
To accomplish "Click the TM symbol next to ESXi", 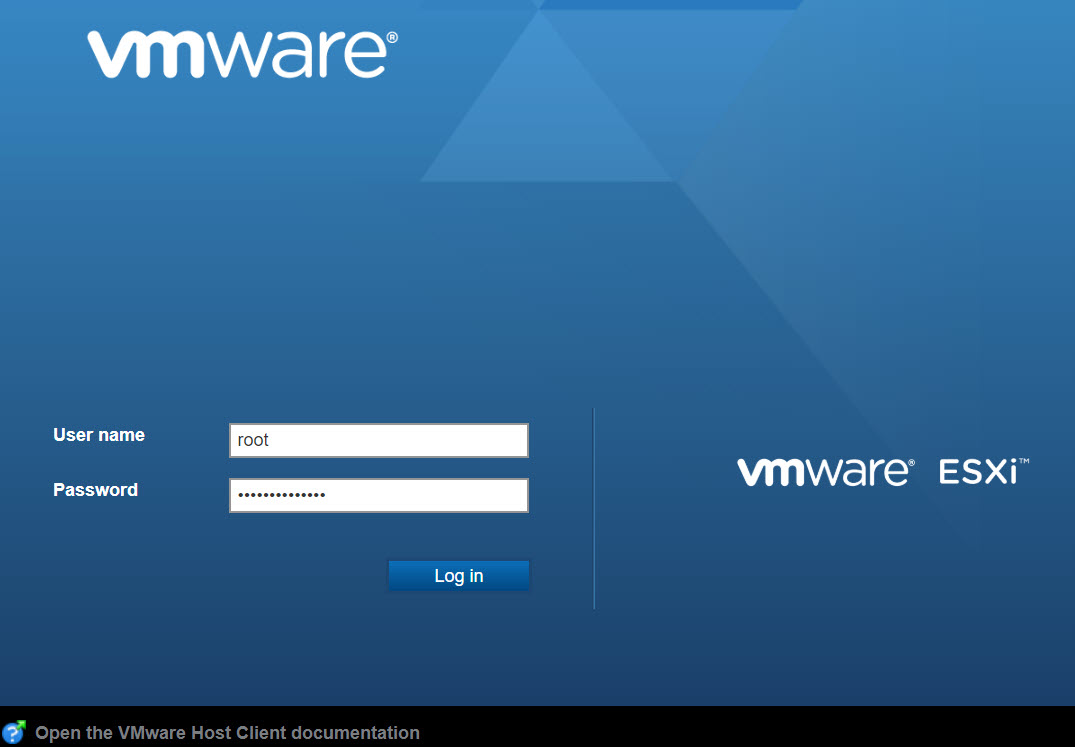I will click(1024, 462).
